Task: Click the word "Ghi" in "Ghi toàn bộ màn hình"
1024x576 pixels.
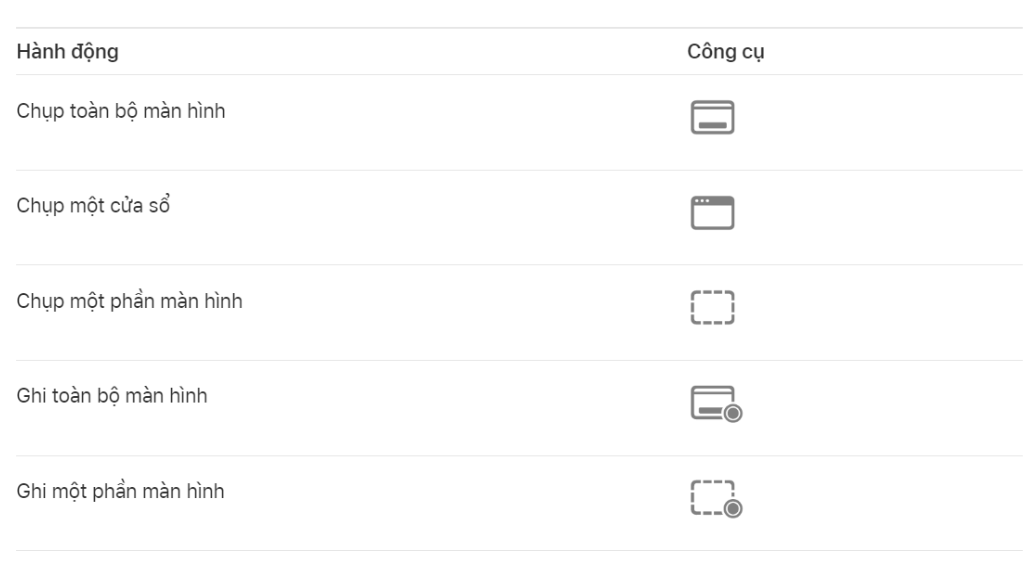Action: click(29, 396)
